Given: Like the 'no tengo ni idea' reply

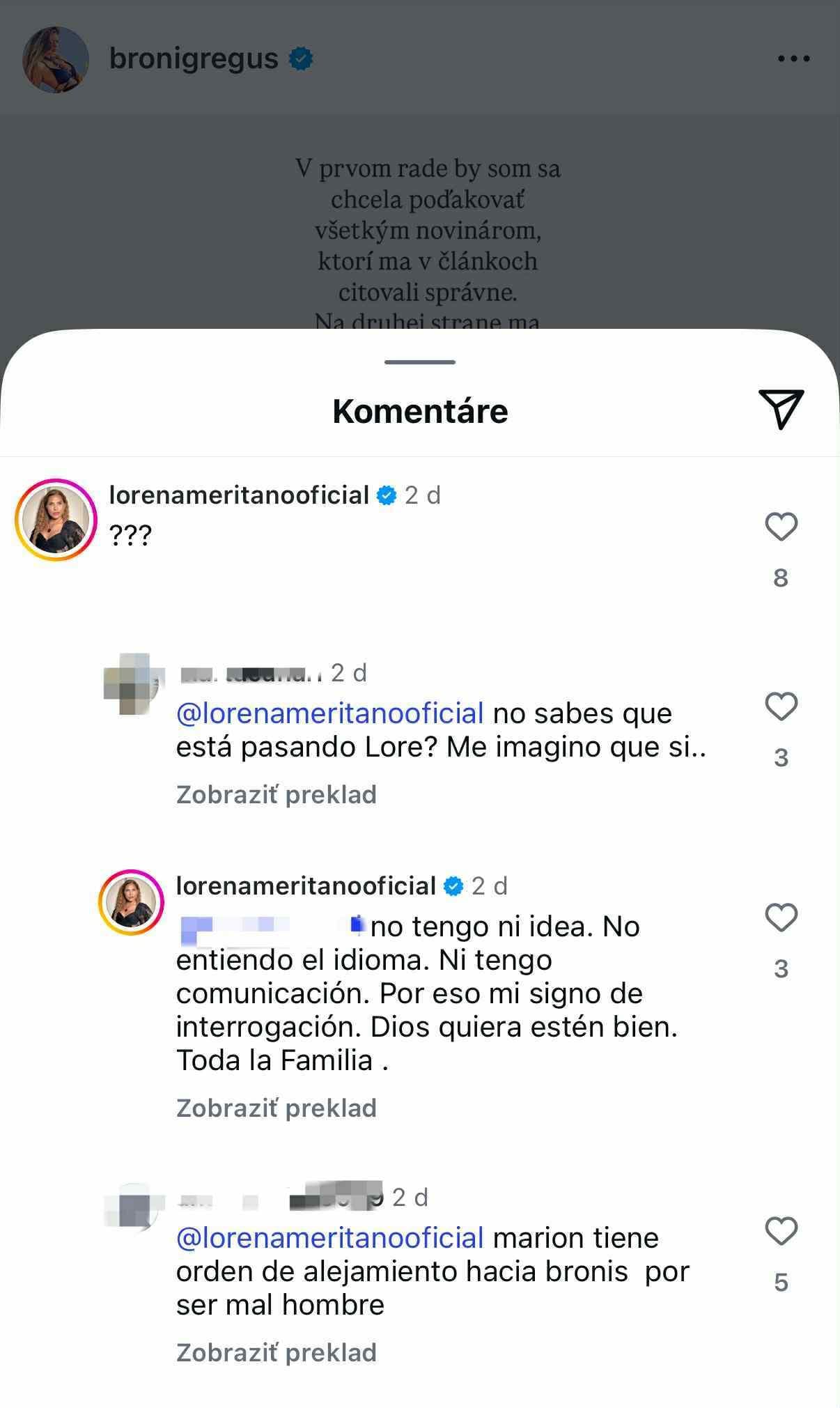Looking at the screenshot, I should pyautogui.click(x=781, y=918).
